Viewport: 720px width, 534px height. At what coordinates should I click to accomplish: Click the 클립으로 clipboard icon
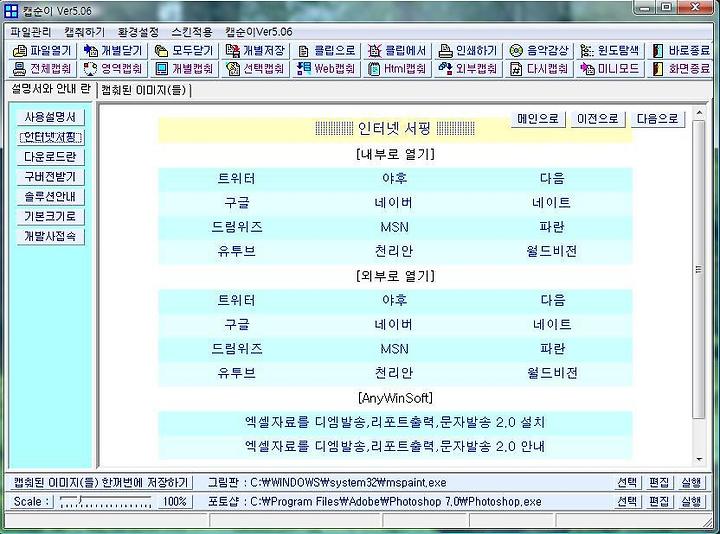[x=304, y=51]
